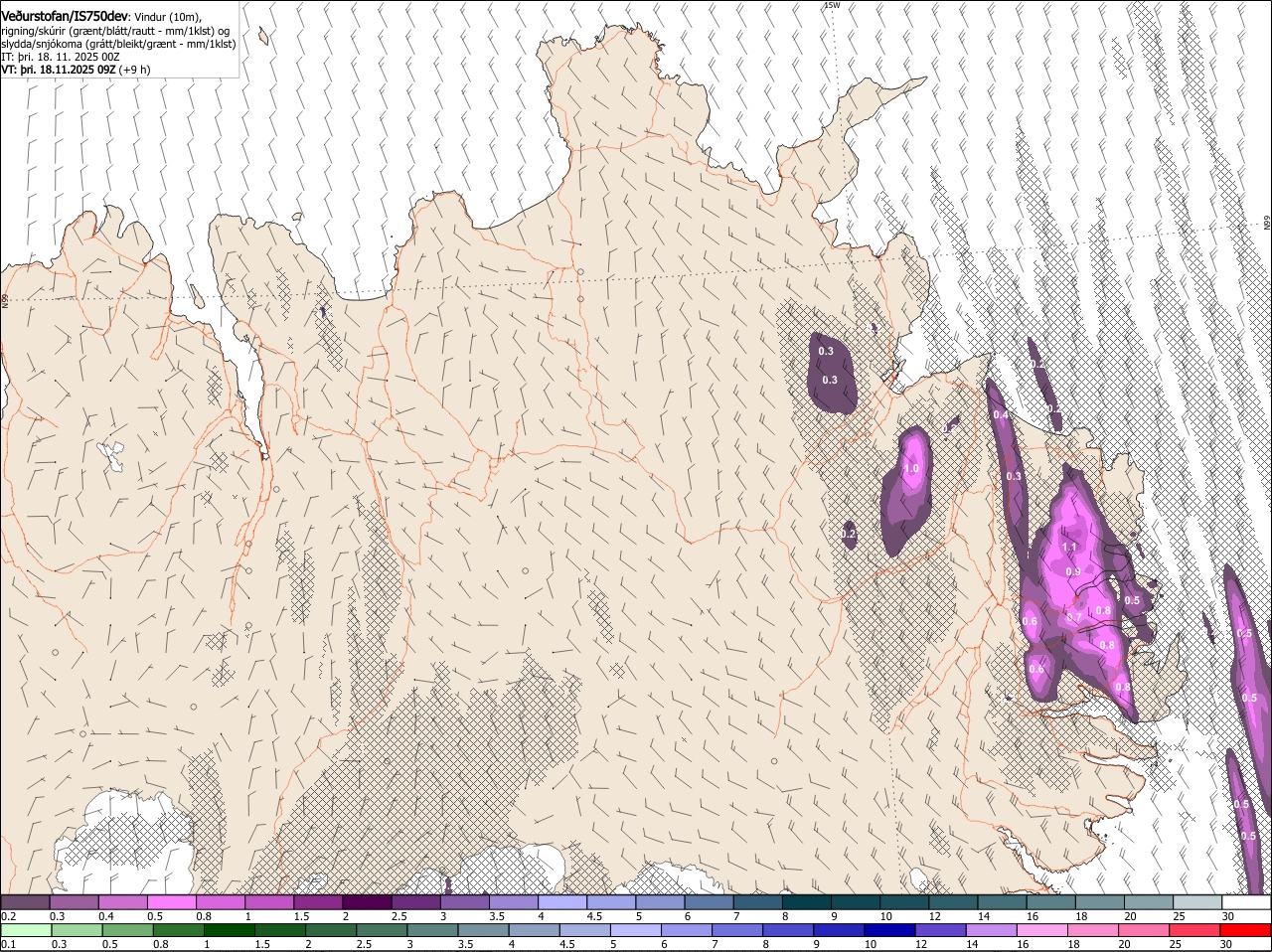Screen dimensions: 1272x952
Task: Pick the pink 18 swatch in the rain legend
Action: coord(1094,930)
